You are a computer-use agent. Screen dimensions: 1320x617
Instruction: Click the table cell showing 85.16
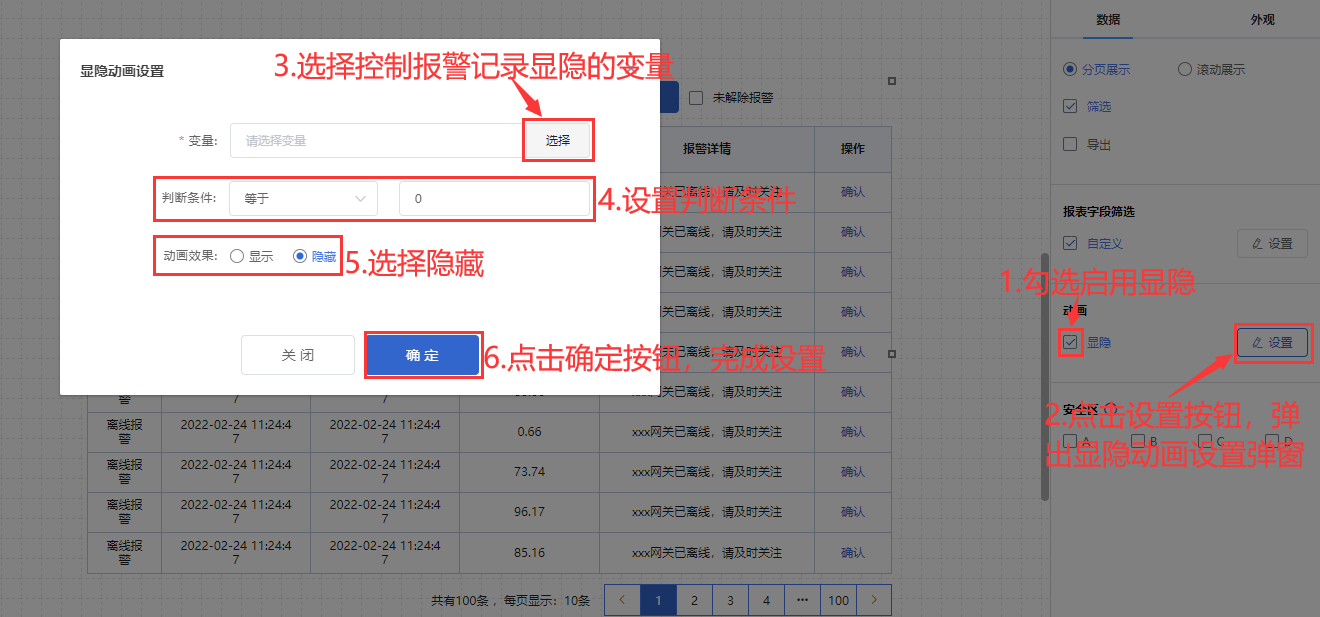point(530,552)
